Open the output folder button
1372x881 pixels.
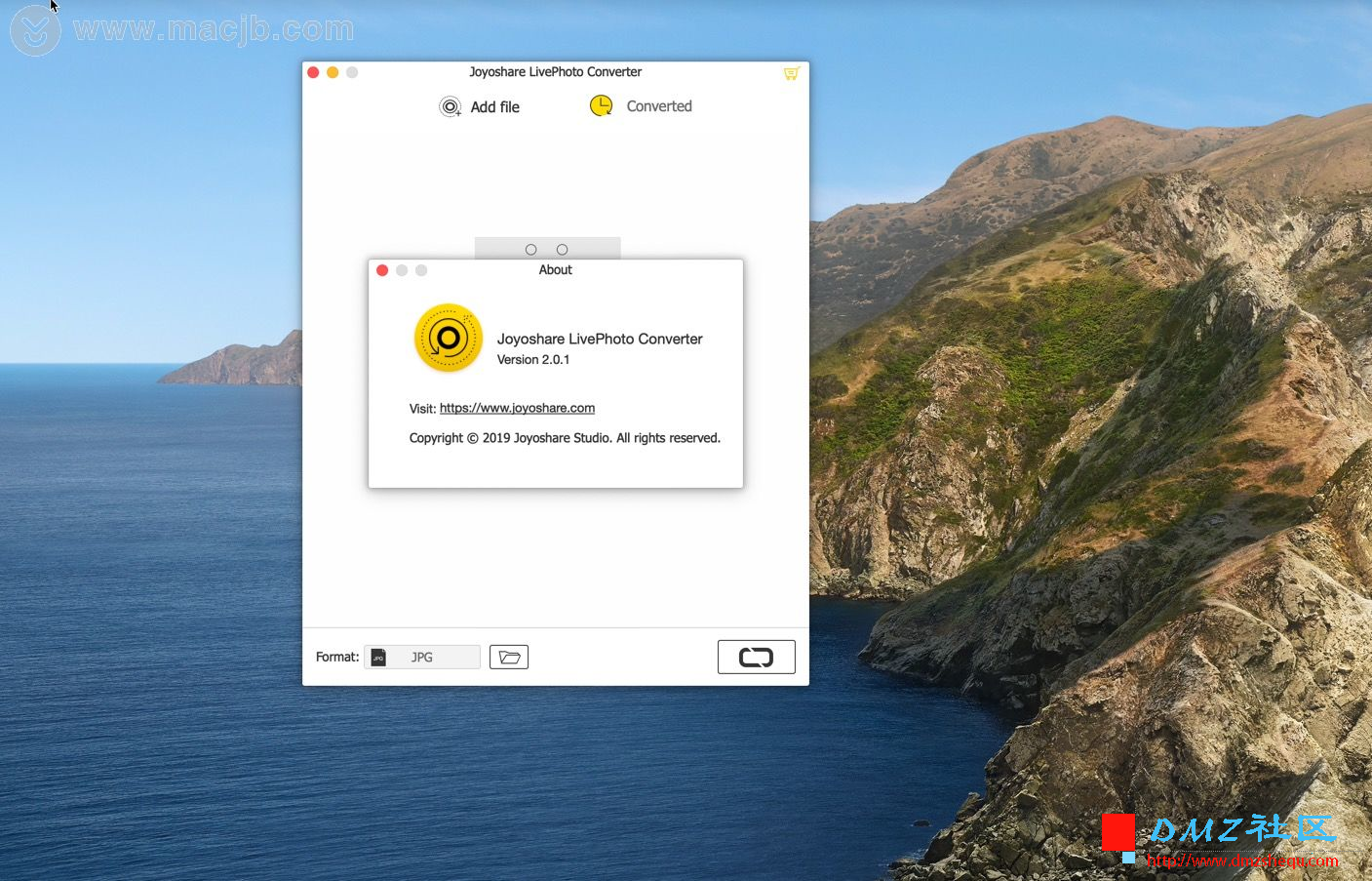[509, 658]
